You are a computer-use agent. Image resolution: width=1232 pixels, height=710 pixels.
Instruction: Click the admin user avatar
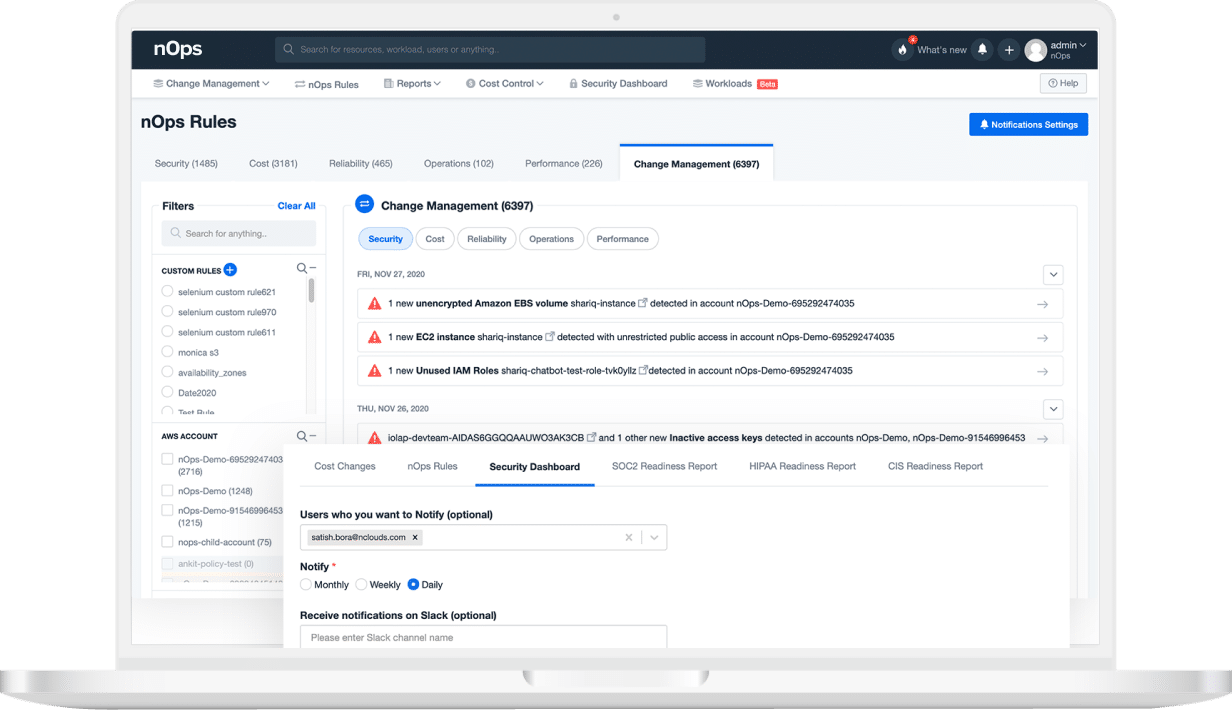point(1036,49)
